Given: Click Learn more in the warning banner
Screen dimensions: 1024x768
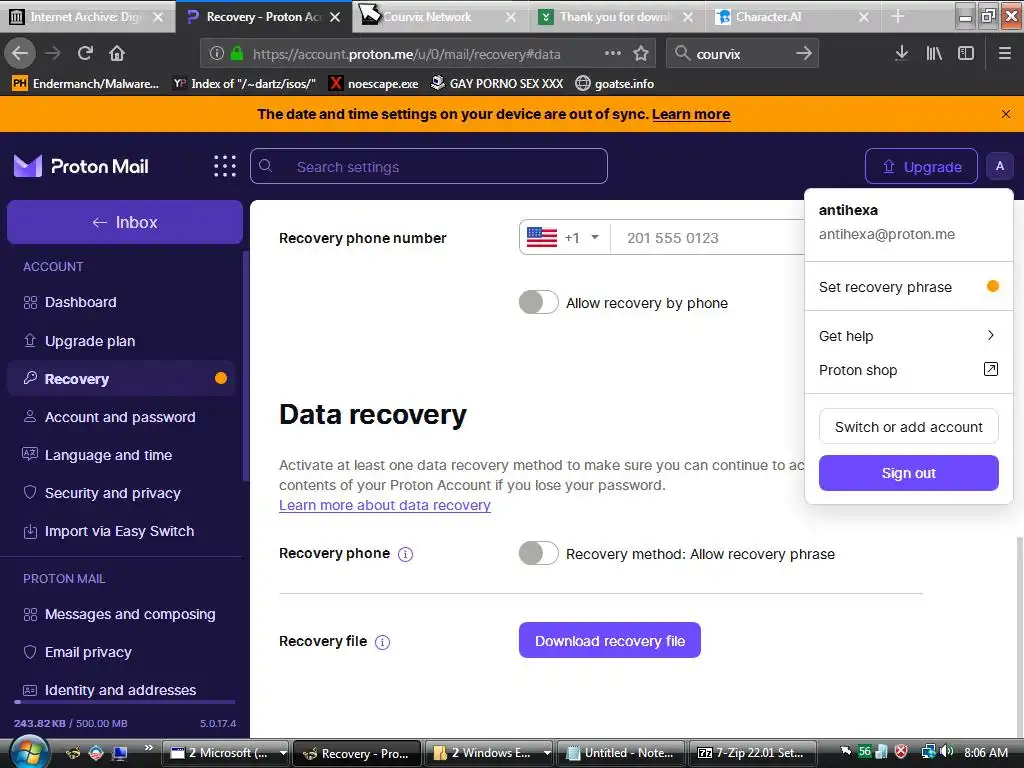Looking at the screenshot, I should [x=691, y=114].
